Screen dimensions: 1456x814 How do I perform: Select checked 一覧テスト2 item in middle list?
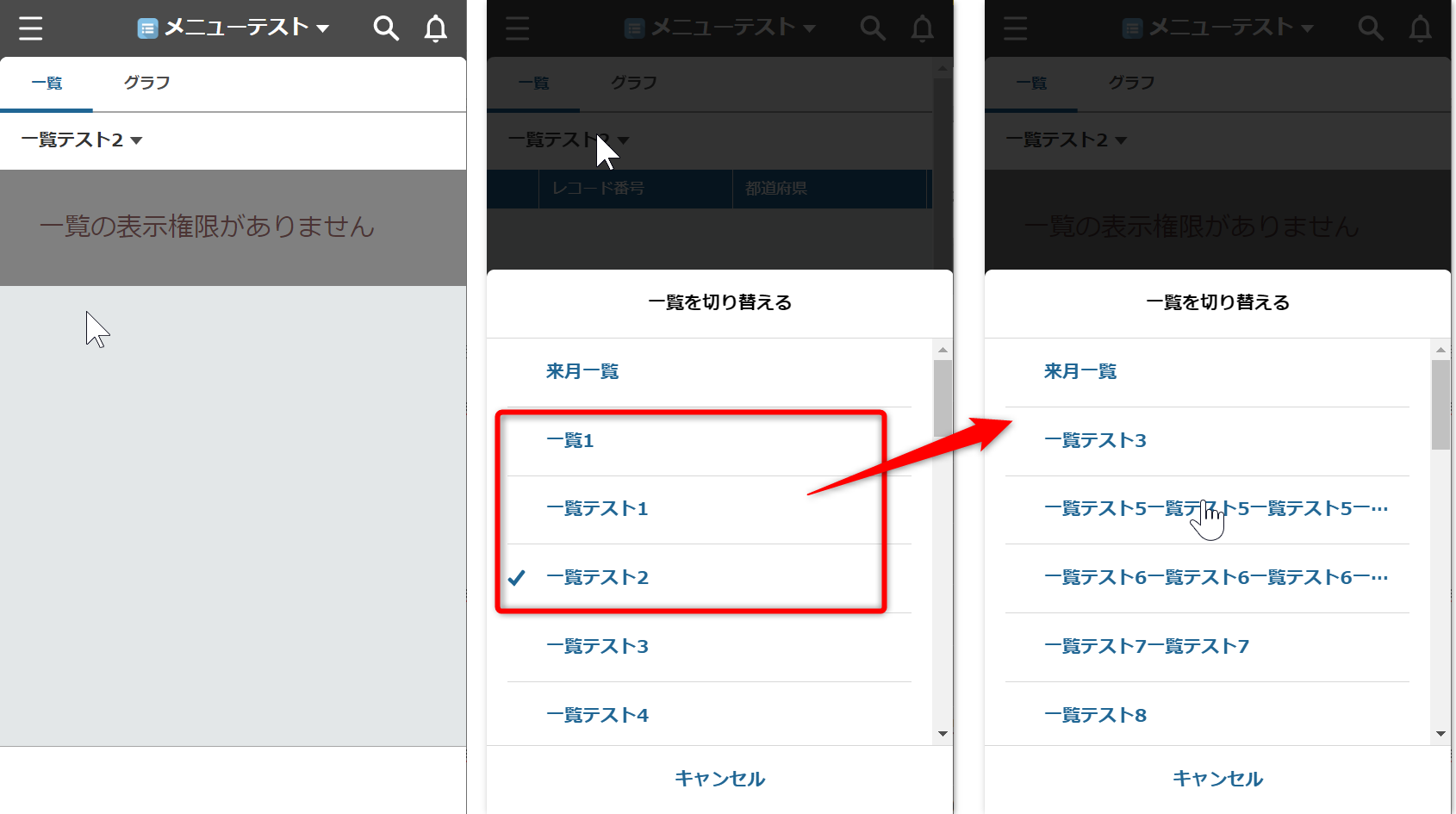(597, 578)
